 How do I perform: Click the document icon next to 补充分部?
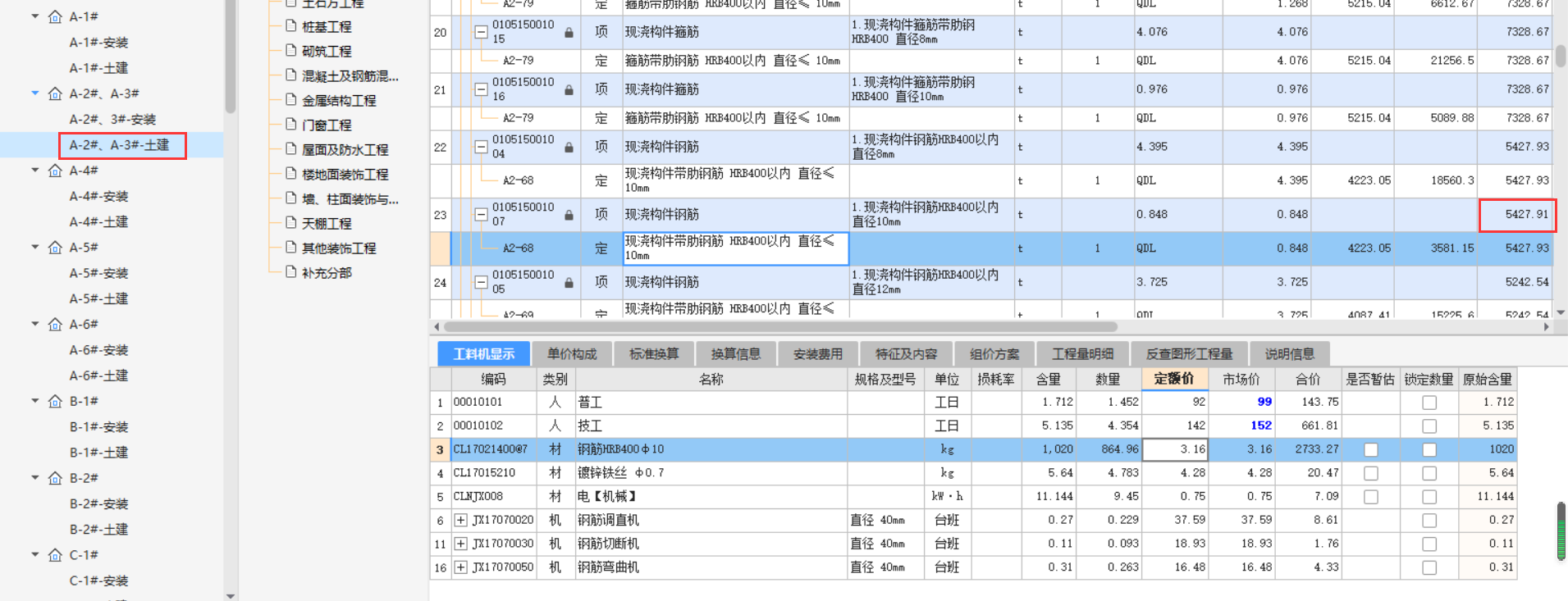click(290, 271)
